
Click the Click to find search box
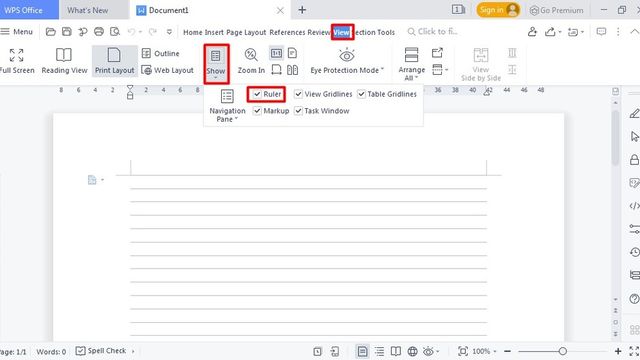tap(433, 31)
